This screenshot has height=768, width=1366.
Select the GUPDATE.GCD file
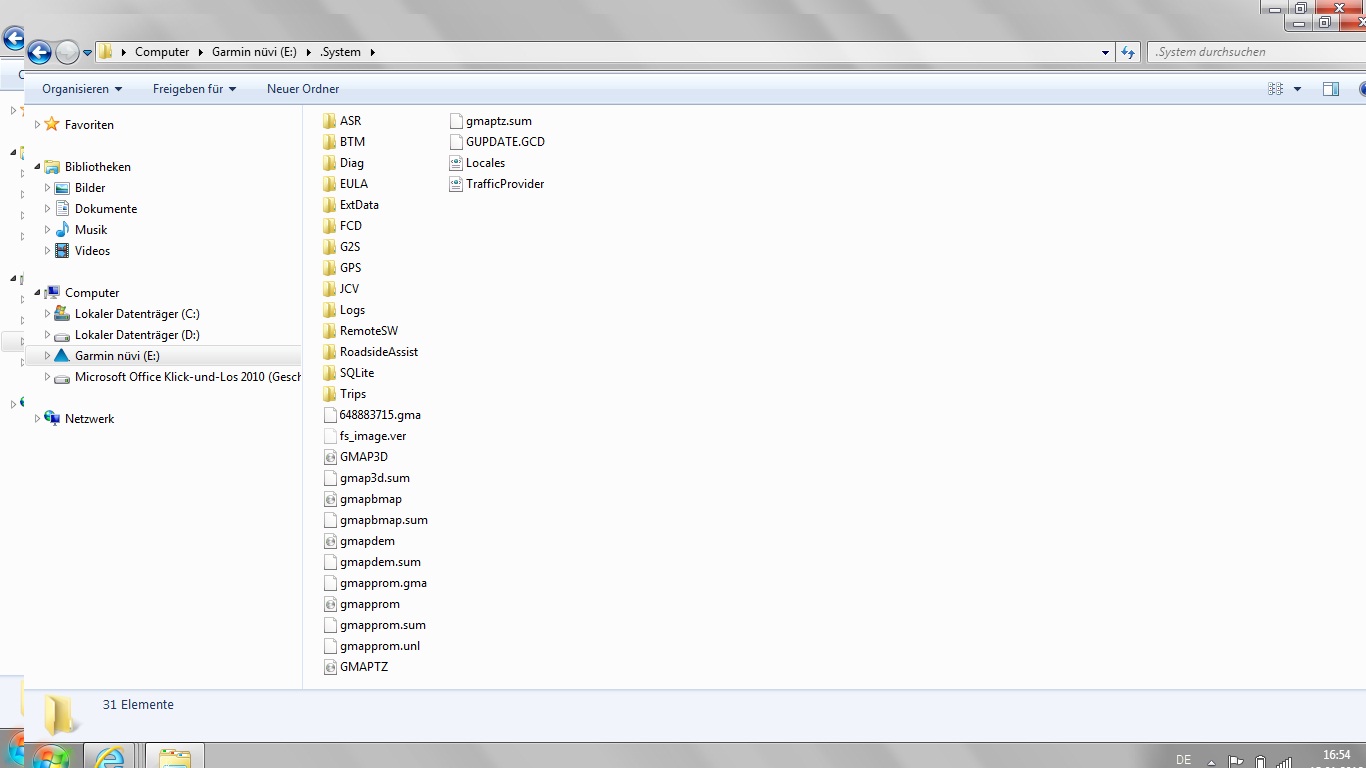coord(498,142)
